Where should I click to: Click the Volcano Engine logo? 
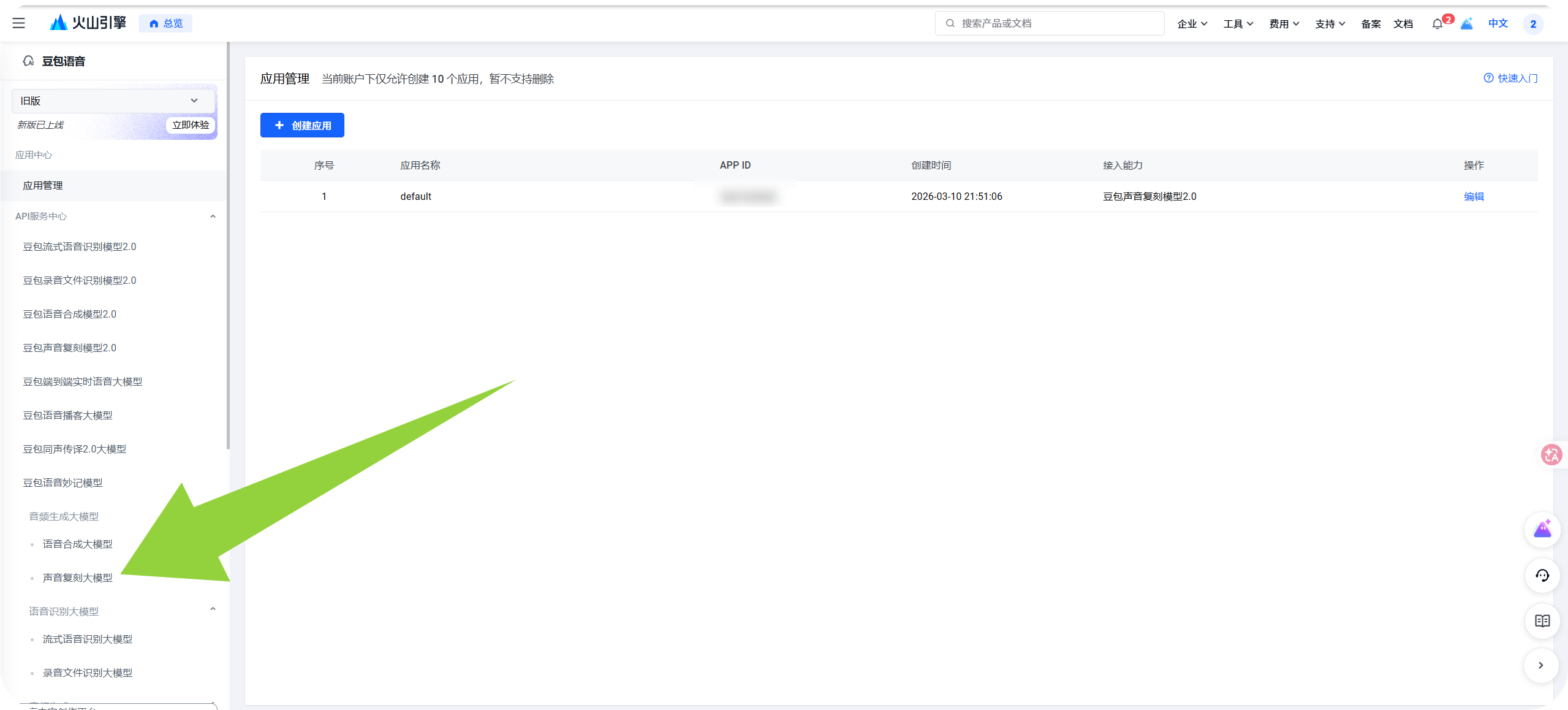point(88,23)
